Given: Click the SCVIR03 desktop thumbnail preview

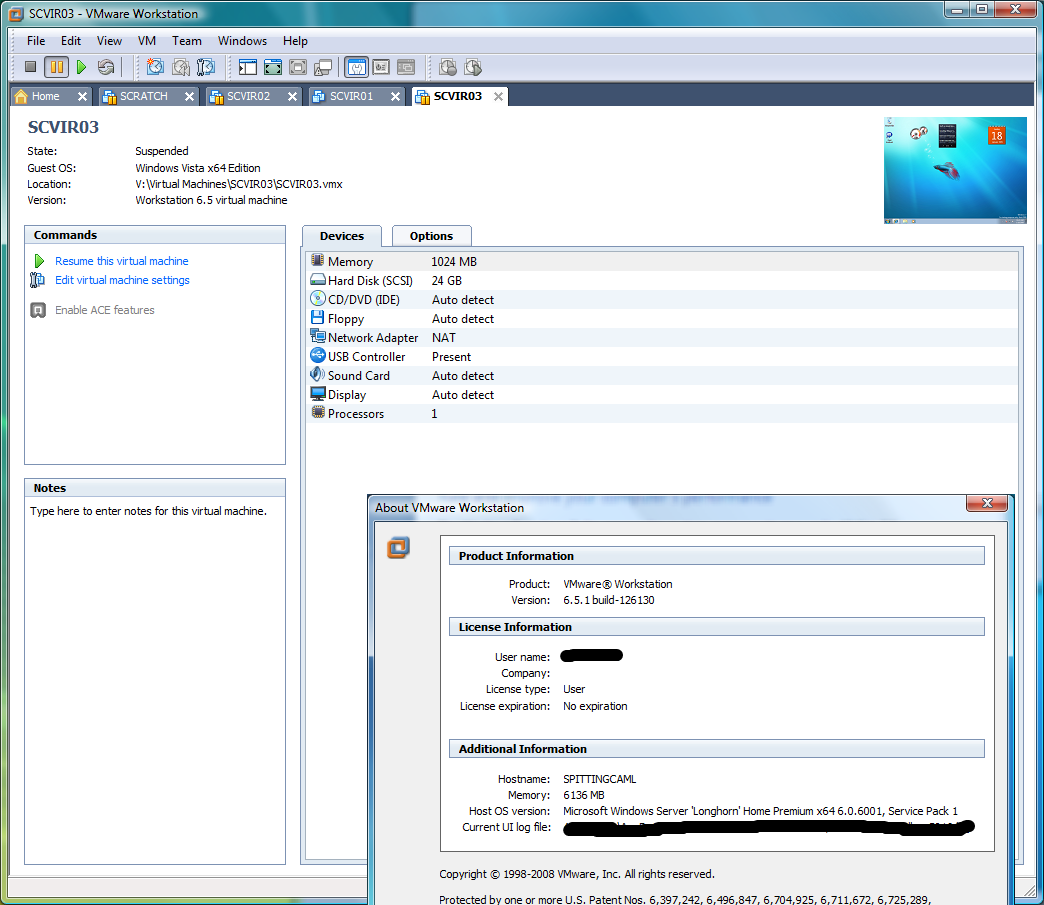Looking at the screenshot, I should point(955,170).
